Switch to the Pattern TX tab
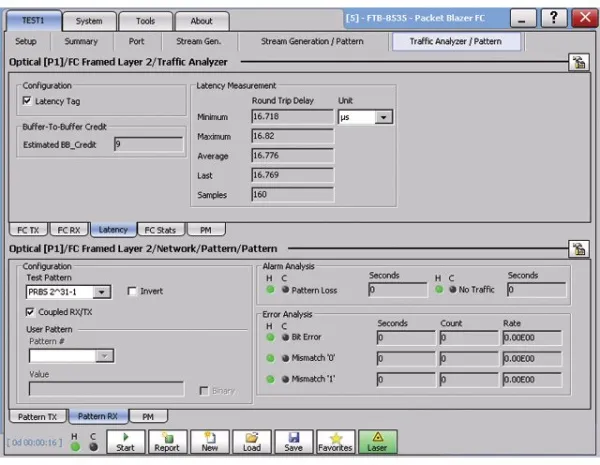Viewport: 600px width, 465px height. tap(39, 416)
